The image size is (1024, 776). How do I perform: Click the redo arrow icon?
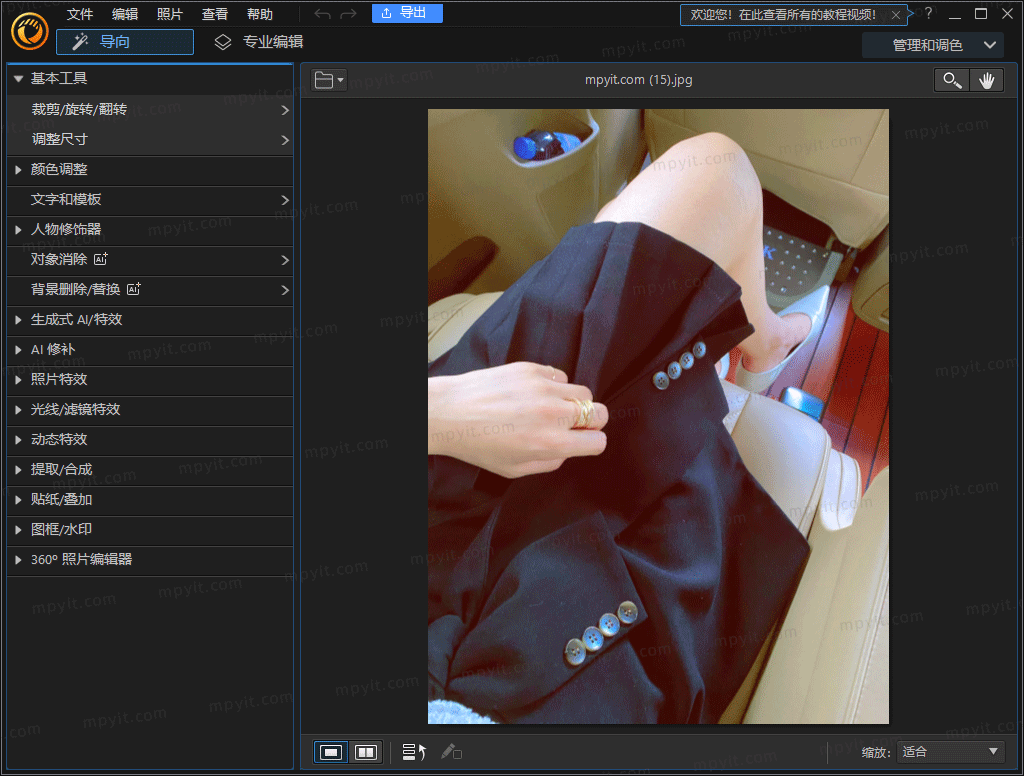348,14
